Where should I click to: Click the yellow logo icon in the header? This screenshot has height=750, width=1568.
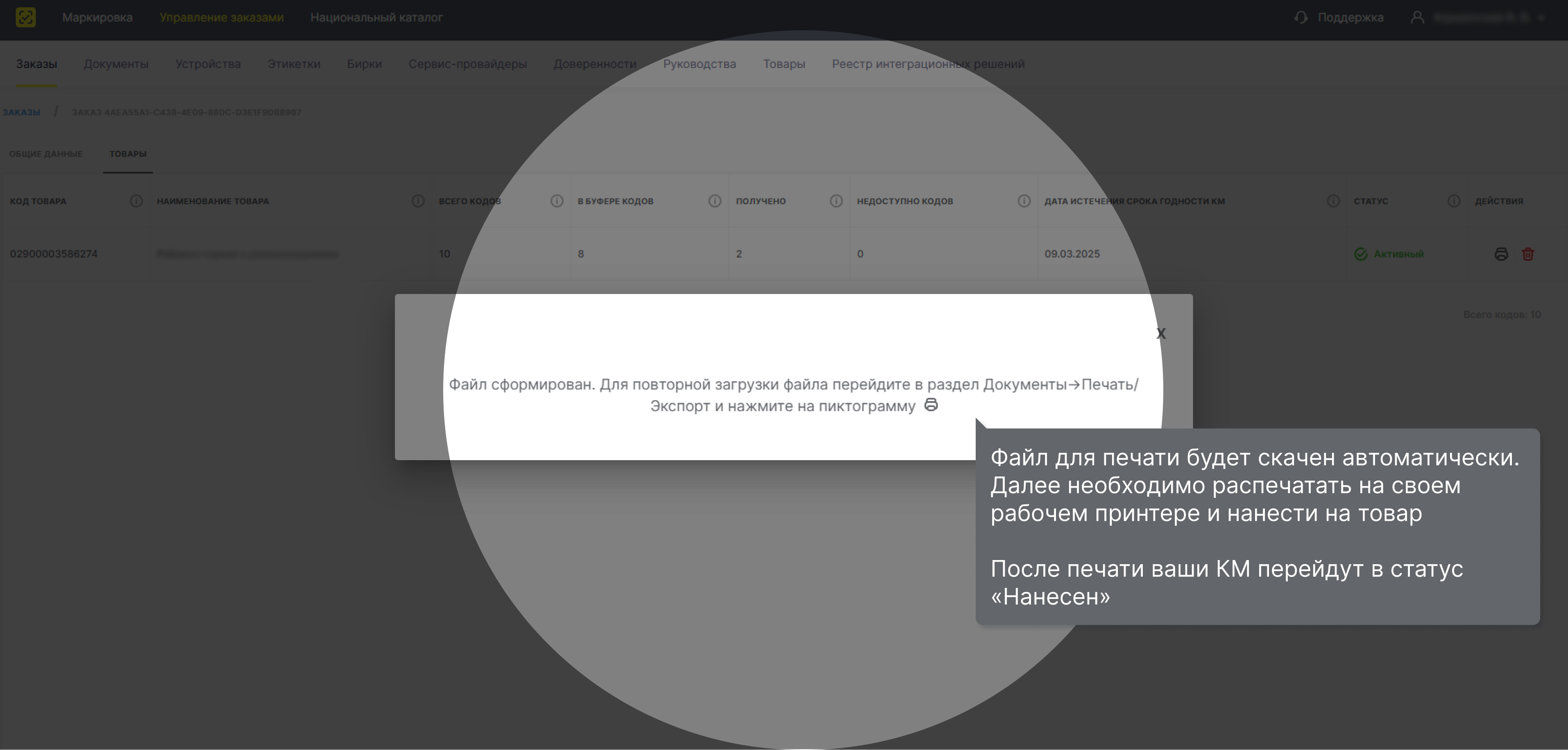pos(25,17)
